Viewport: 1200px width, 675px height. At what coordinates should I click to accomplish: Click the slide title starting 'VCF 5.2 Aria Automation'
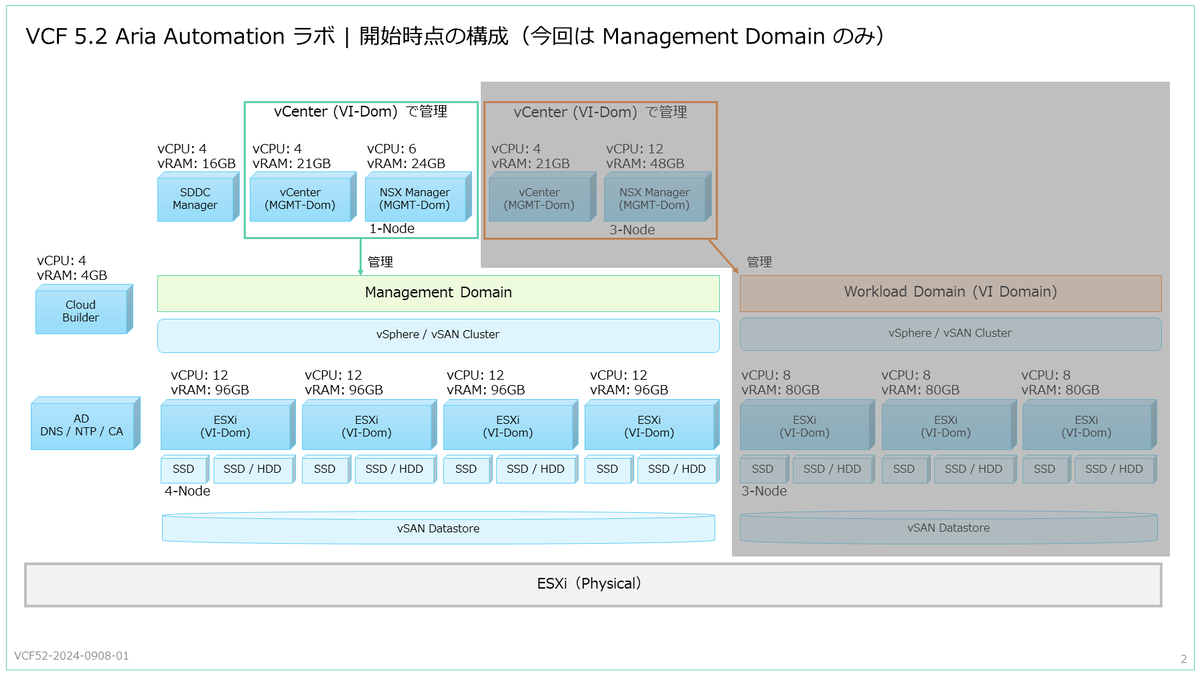454,37
